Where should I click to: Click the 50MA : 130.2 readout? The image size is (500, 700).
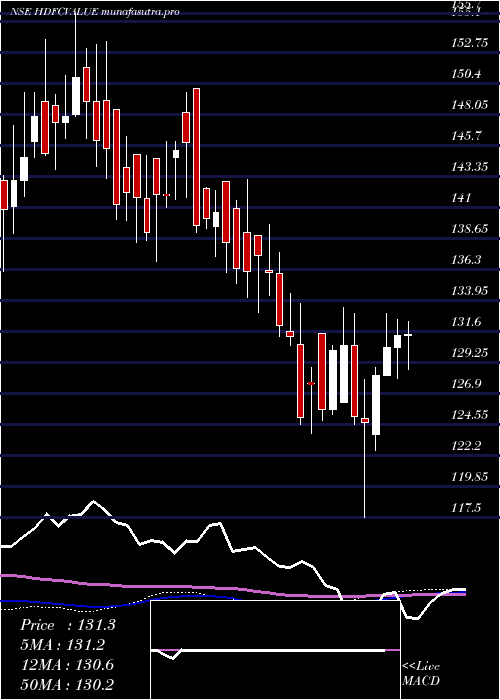[x=67, y=685]
